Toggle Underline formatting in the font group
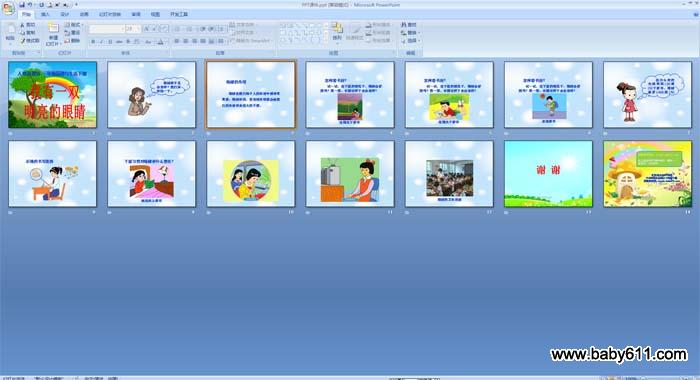700x380 pixels. 110,42
